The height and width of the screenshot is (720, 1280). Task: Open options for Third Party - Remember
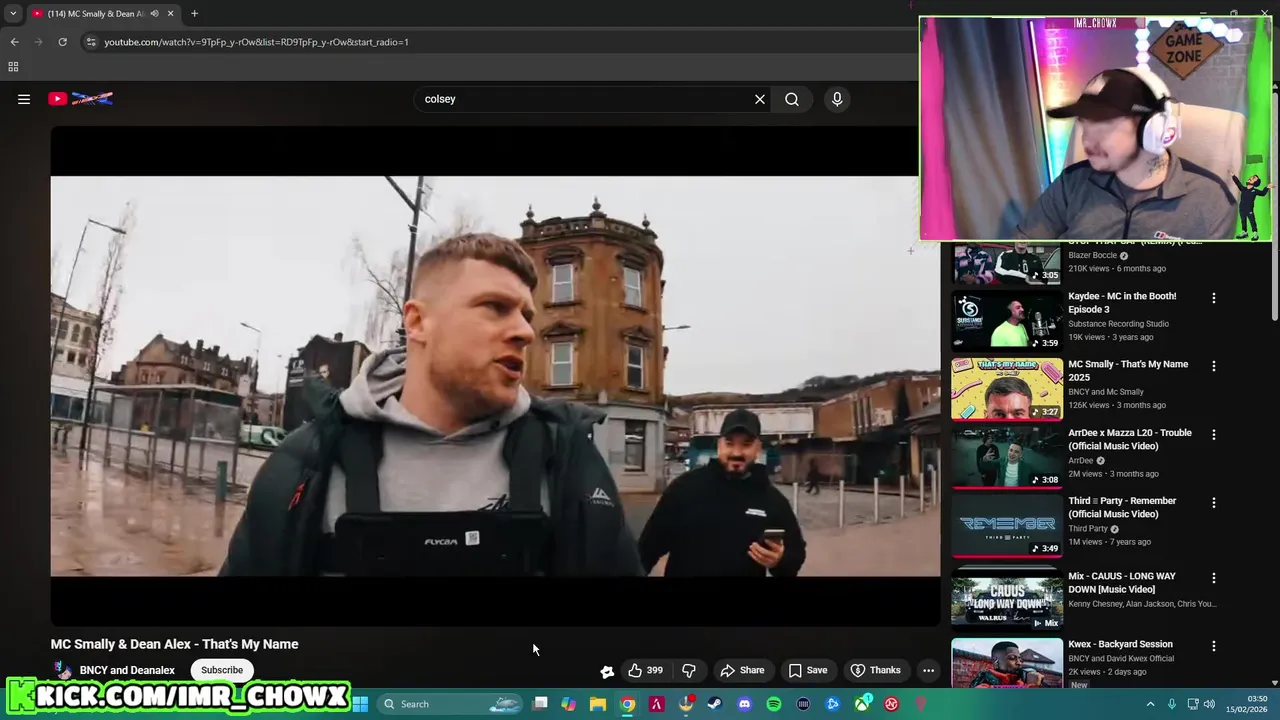(1214, 503)
